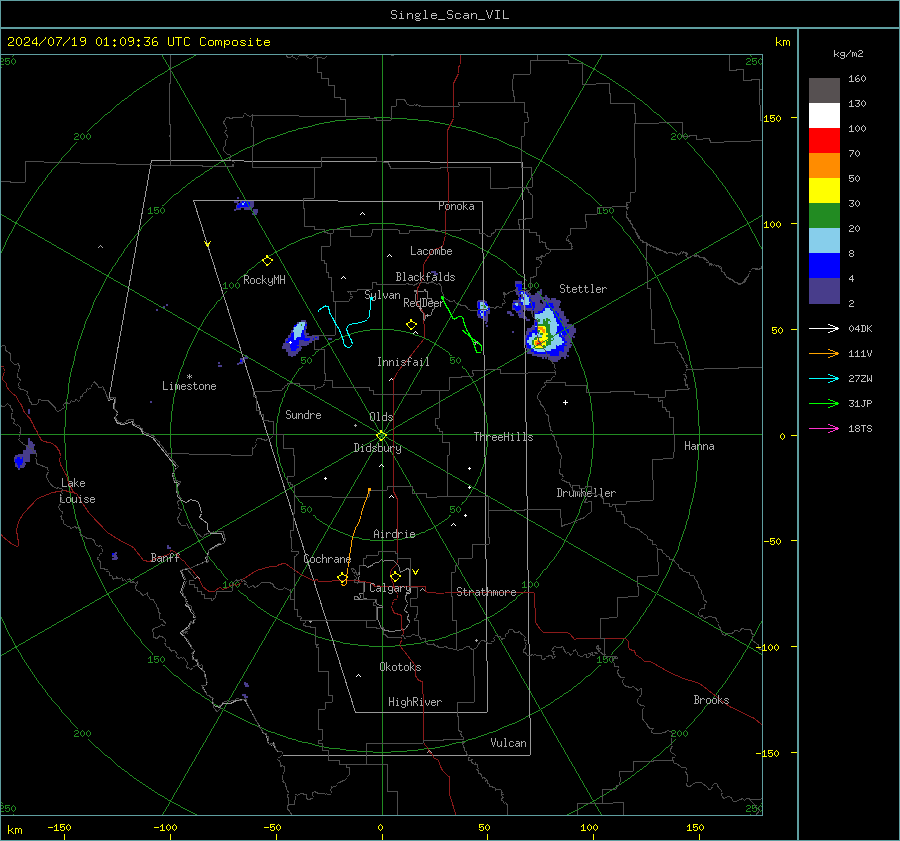
Task: Click the red 70-100 legend color
Action: (x=824, y=141)
